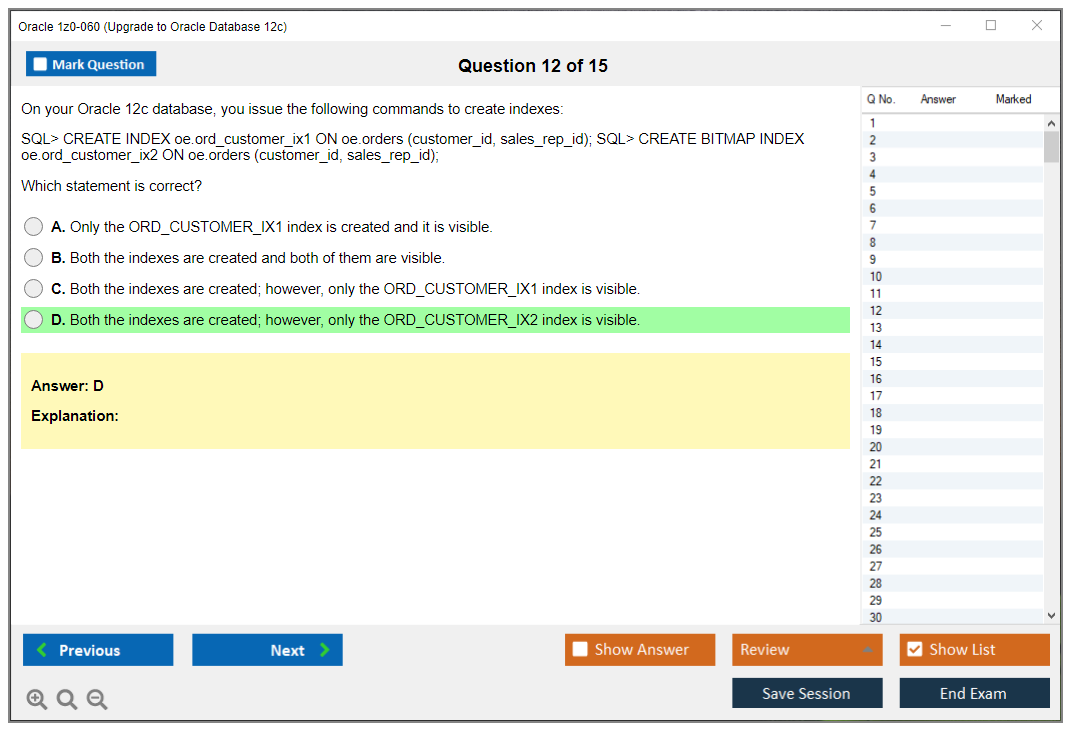Image resolution: width=1075 pixels, height=735 pixels.
Task: Click the Show Answer checkbox icon
Action: (579, 649)
